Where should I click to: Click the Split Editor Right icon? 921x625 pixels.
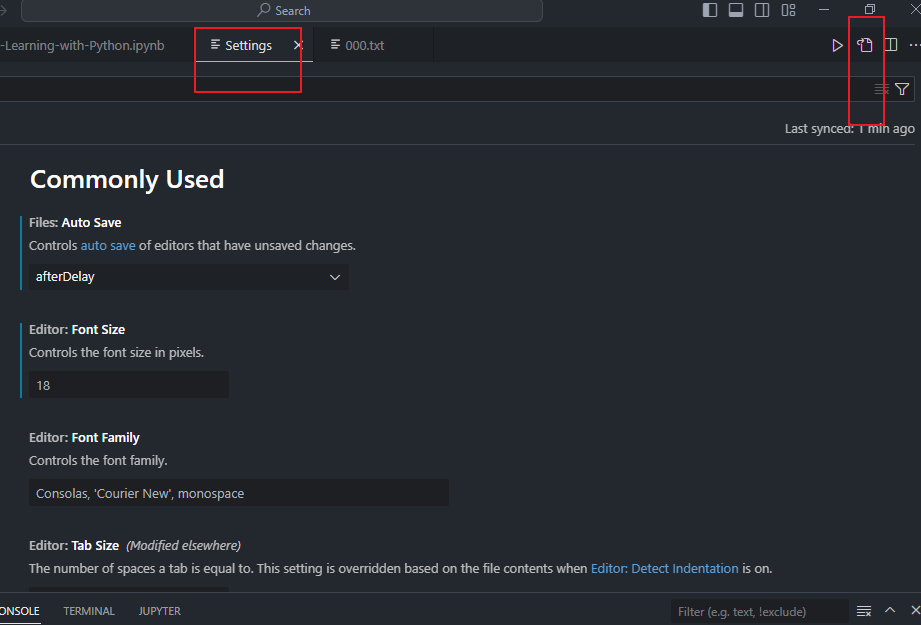pos(890,45)
